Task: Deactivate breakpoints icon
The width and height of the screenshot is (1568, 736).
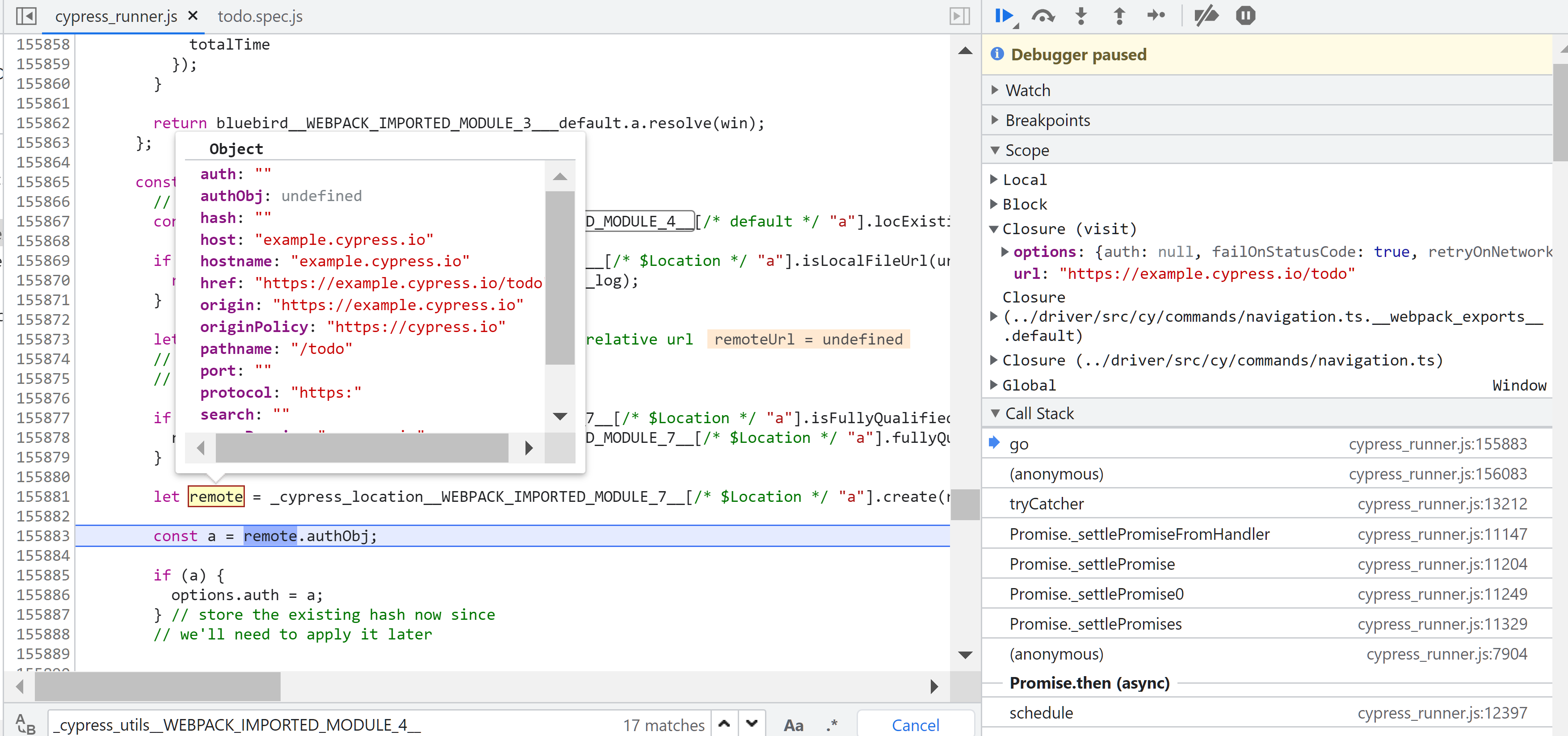Action: click(x=1206, y=16)
